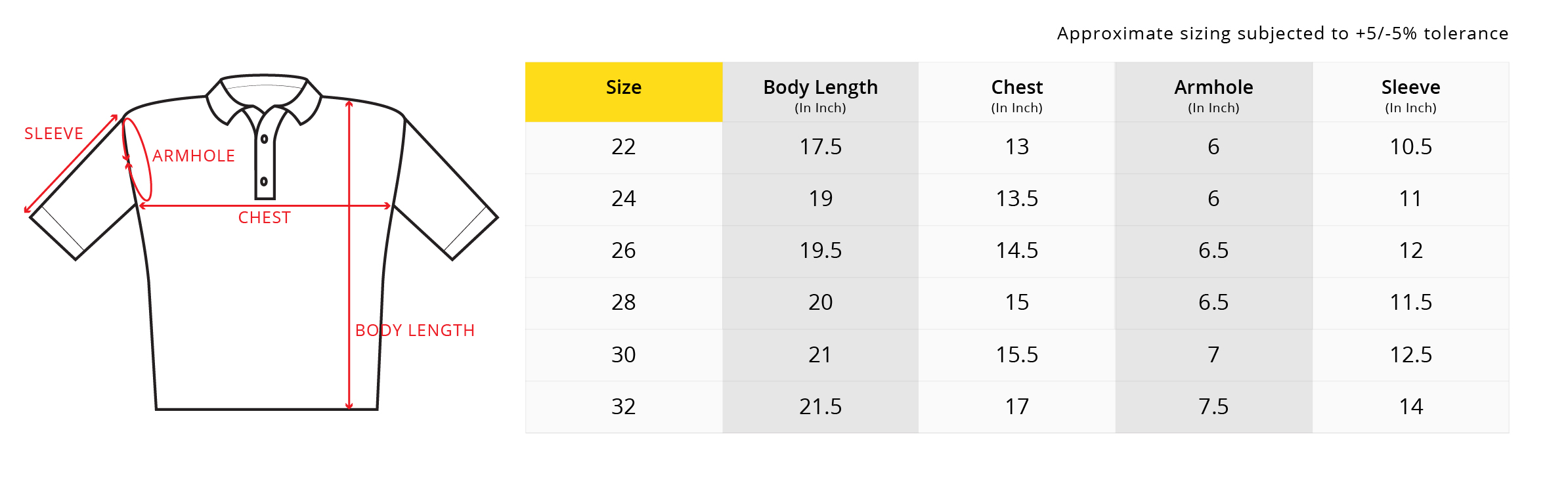Click the 17.5 body length value
Image resolution: width=1568 pixels, height=487 pixels.
point(820,147)
